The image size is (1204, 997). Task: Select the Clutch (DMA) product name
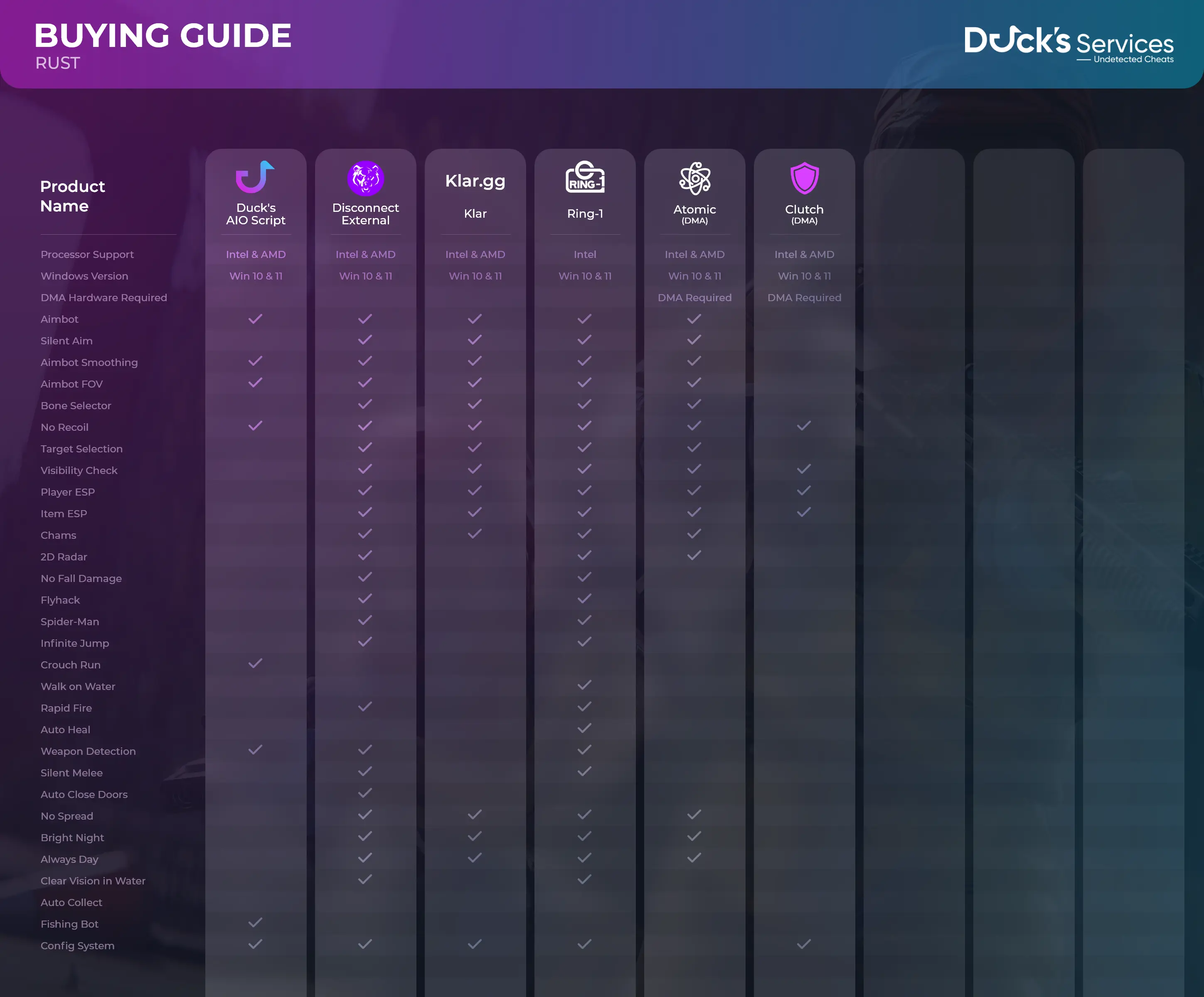(804, 214)
